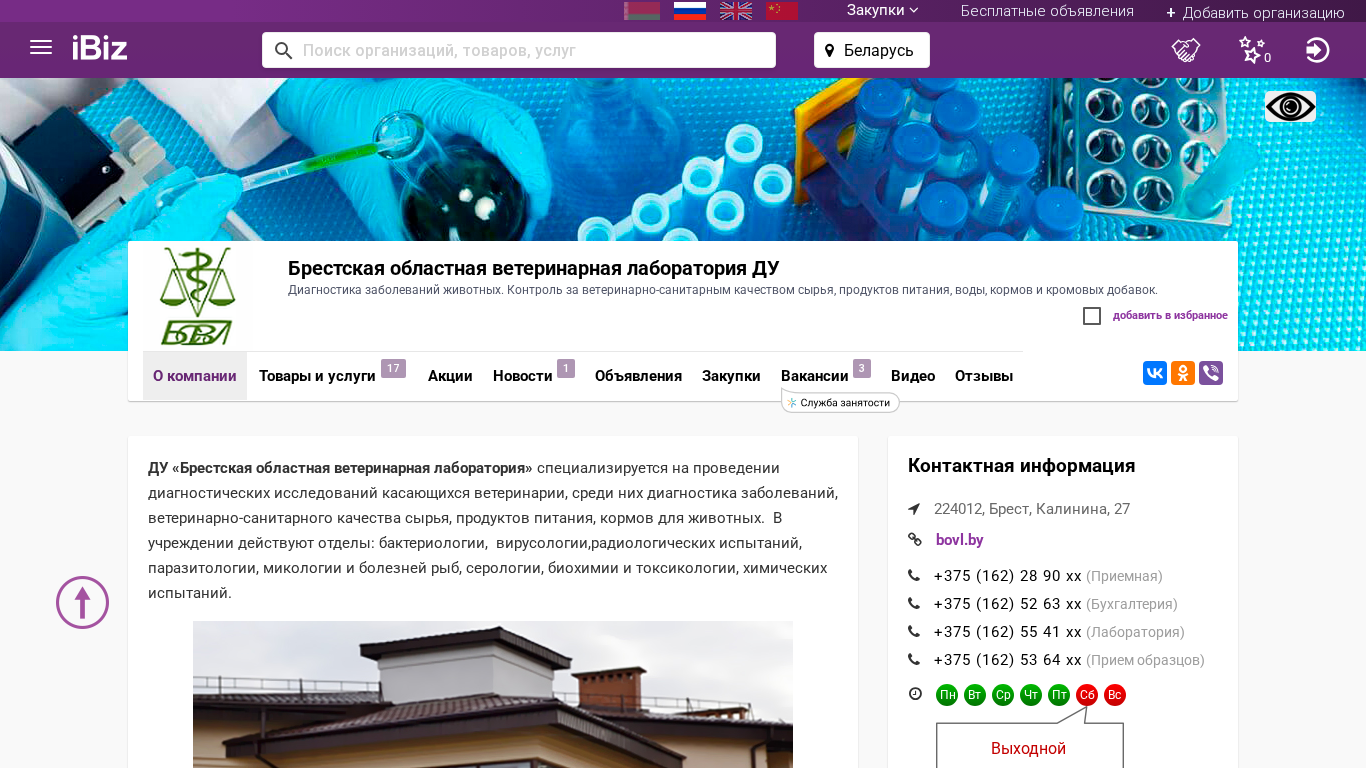Open the Отзывы tab

pyautogui.click(x=984, y=376)
